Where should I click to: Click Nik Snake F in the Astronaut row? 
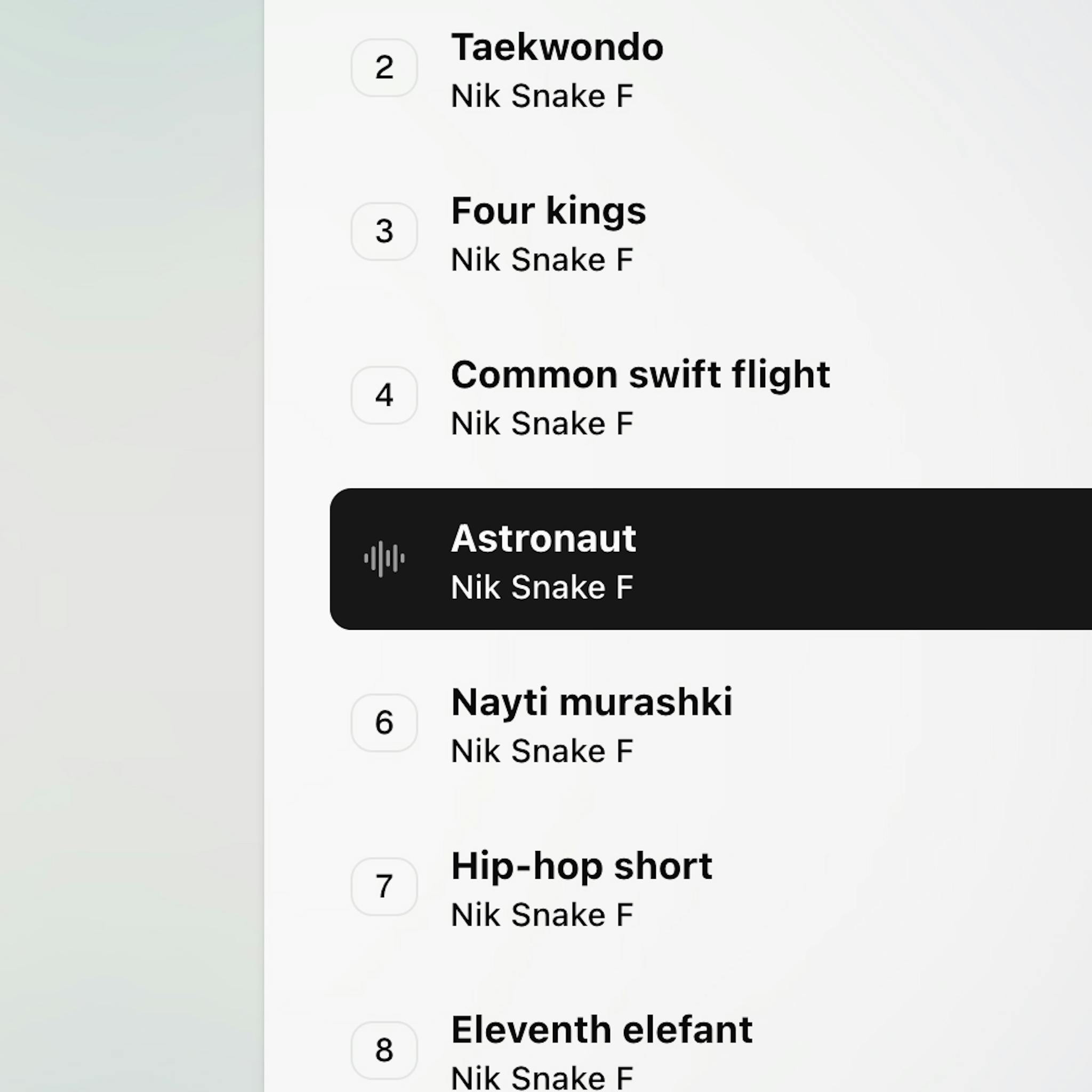click(542, 587)
